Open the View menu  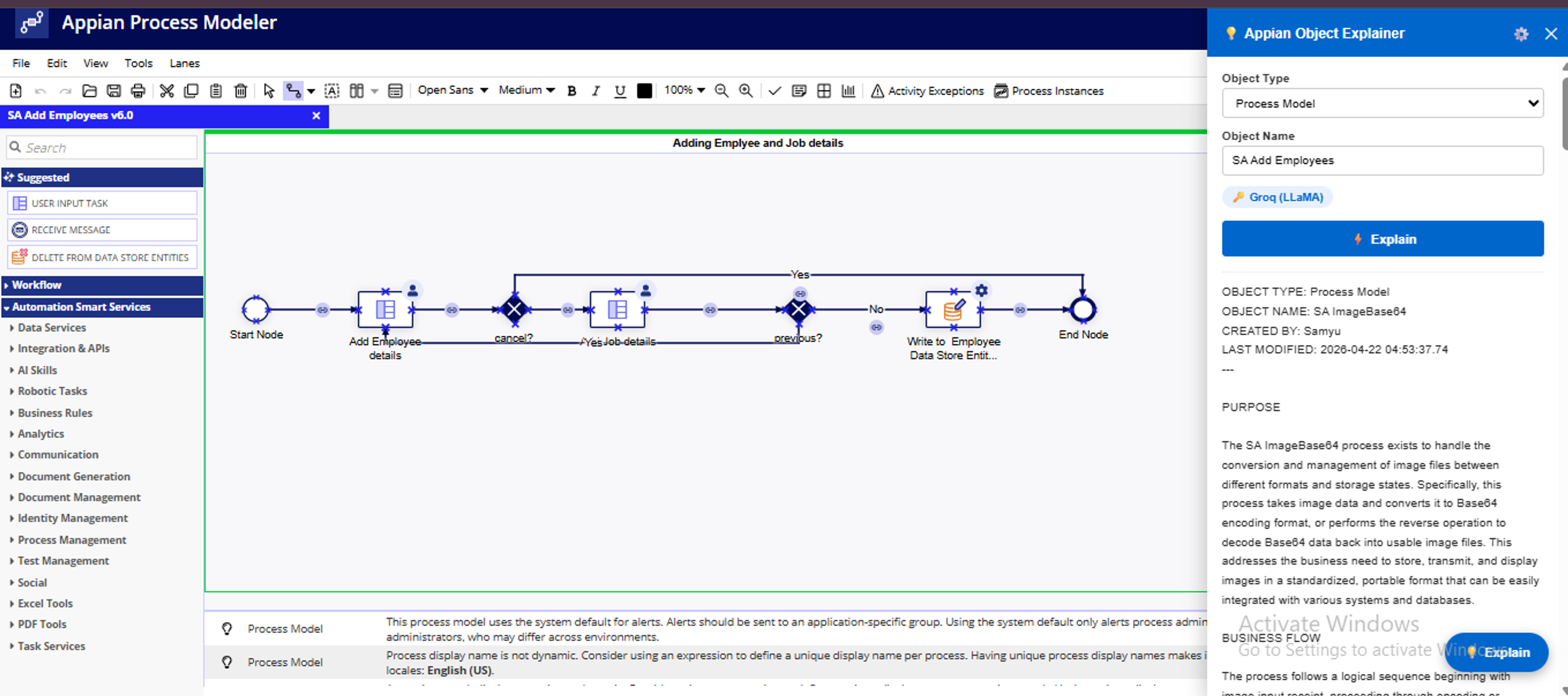coord(96,63)
